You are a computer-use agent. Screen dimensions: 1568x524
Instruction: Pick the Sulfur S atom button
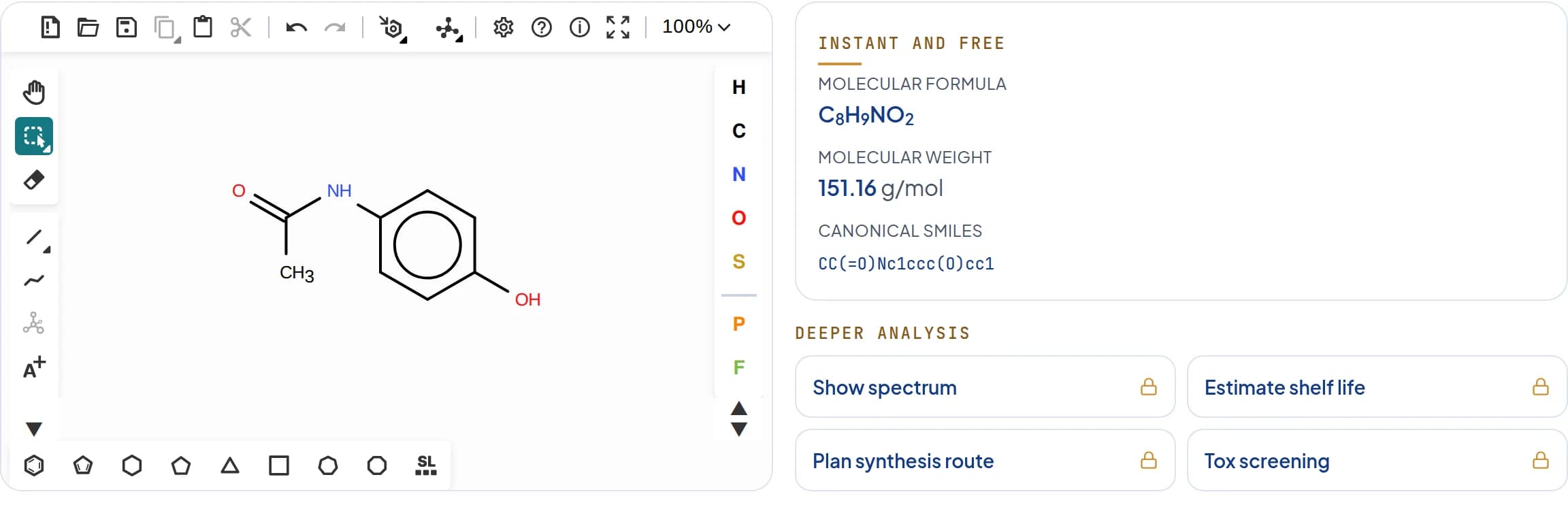tap(739, 261)
